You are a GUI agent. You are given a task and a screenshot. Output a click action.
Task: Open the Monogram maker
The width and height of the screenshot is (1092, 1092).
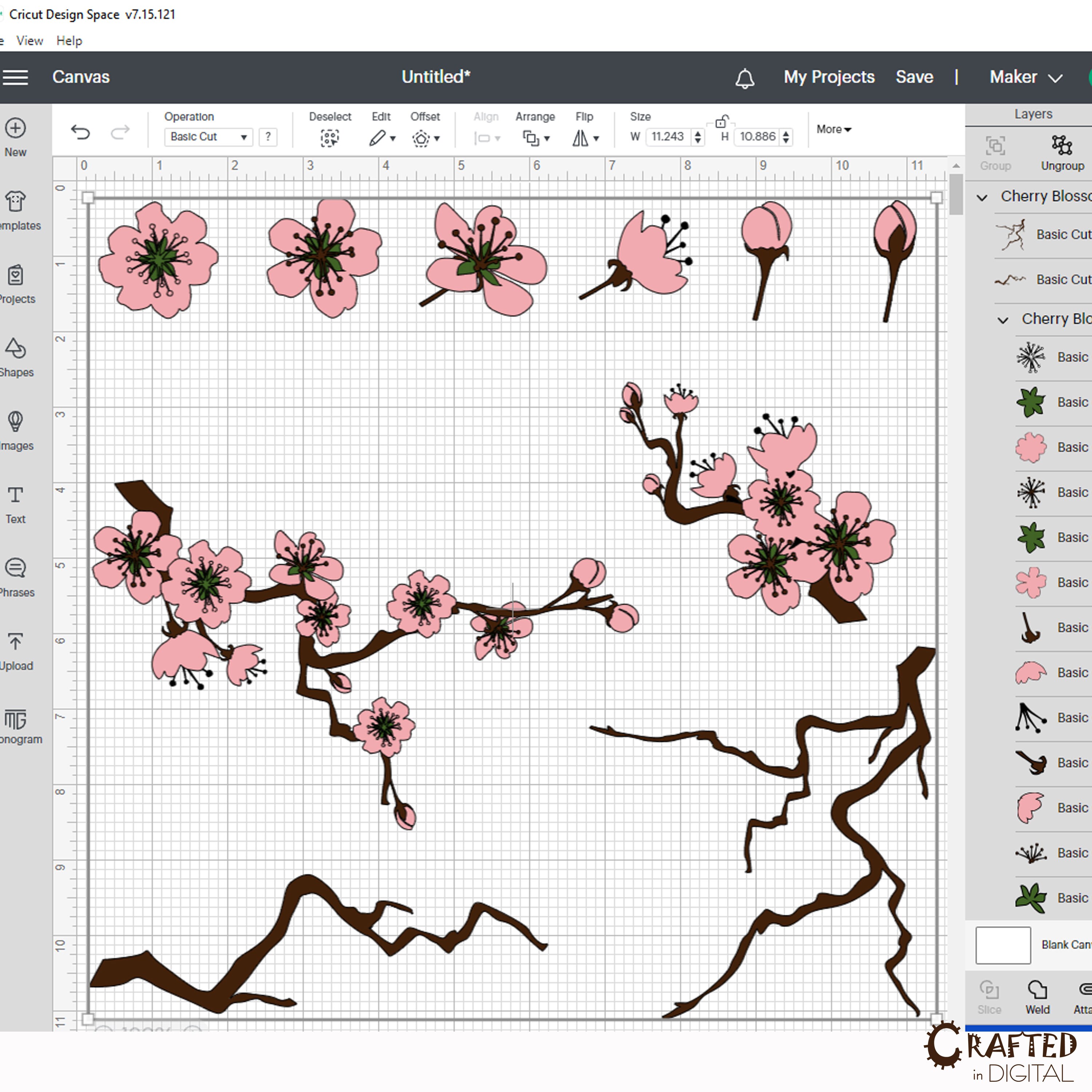tap(15, 724)
